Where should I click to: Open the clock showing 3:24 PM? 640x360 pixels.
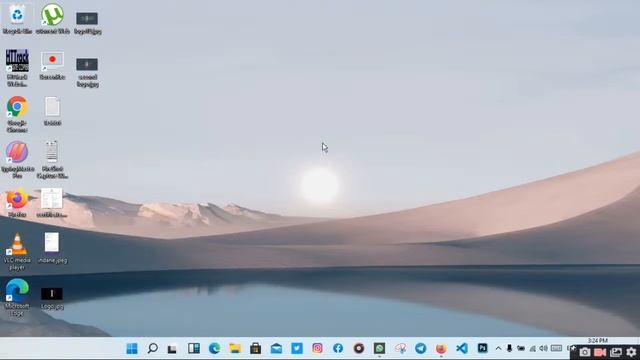(x=598, y=340)
